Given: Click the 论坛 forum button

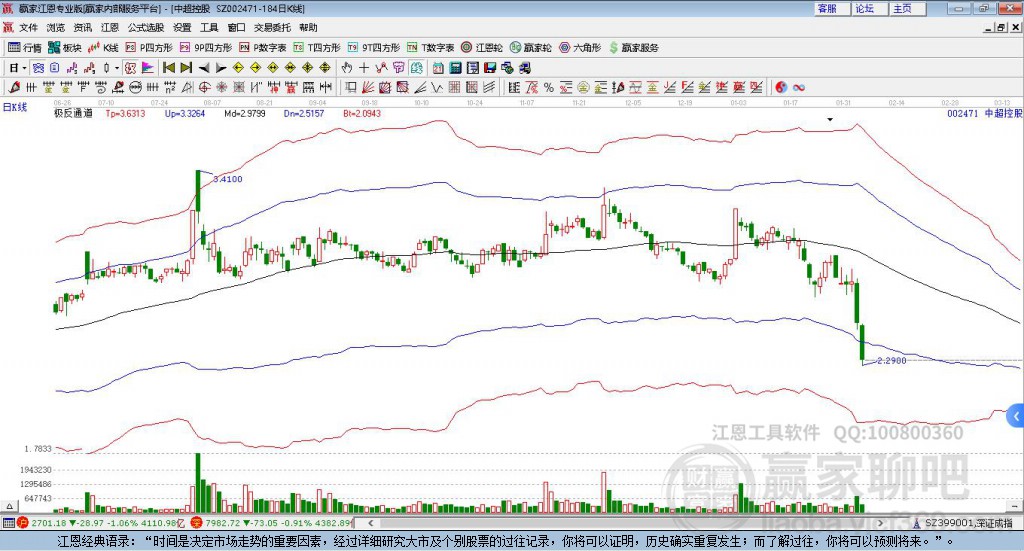Looking at the screenshot, I should pyautogui.click(x=865, y=8).
